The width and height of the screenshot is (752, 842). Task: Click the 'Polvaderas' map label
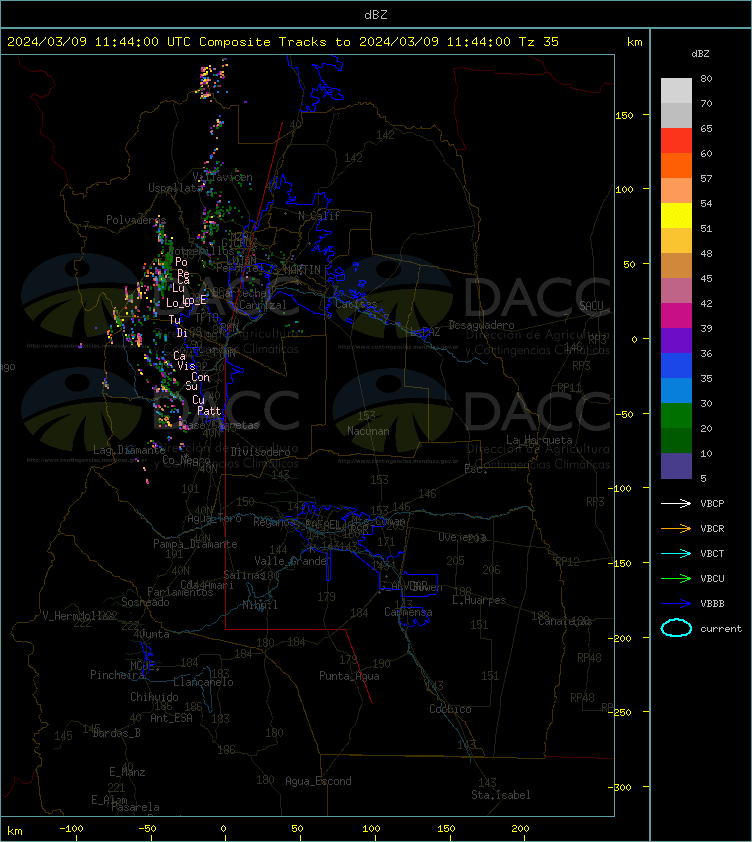click(136, 220)
